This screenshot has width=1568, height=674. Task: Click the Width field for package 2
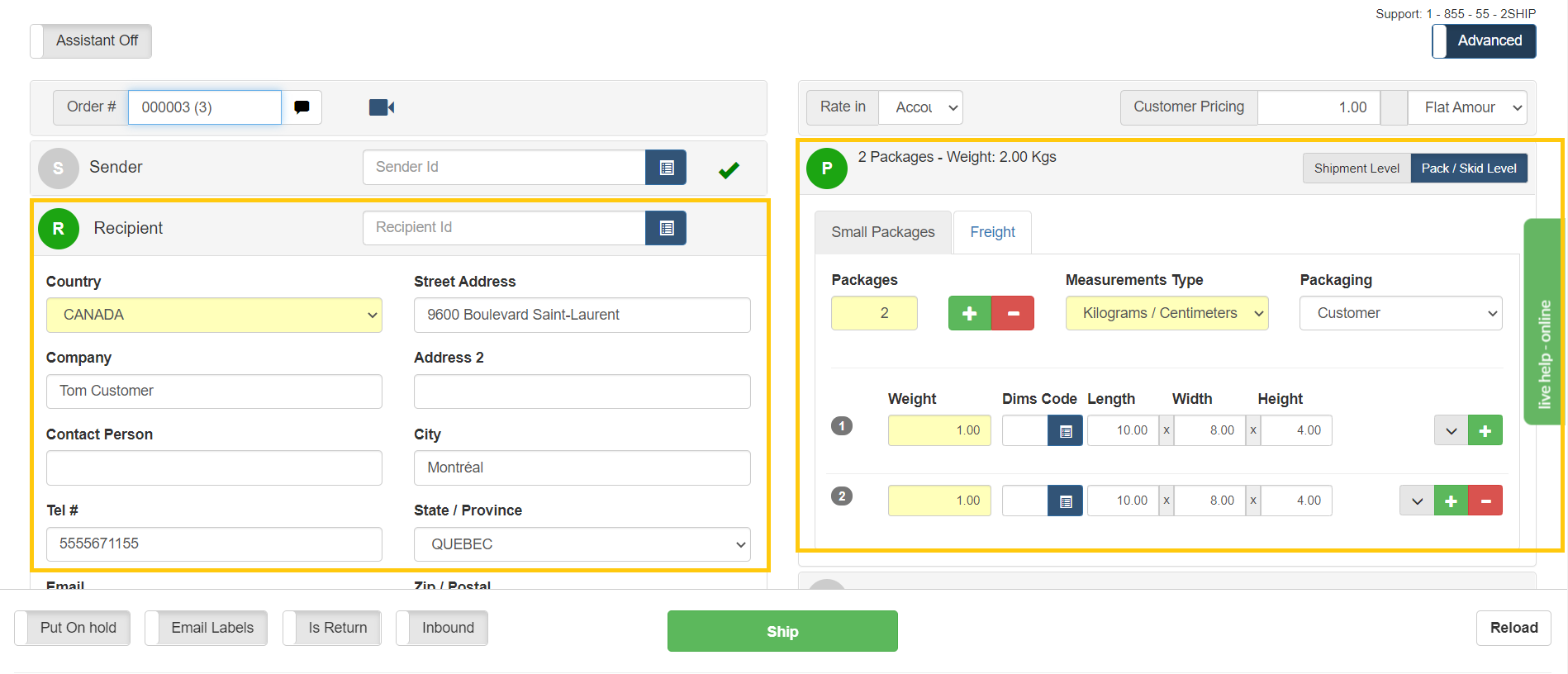coord(1209,501)
